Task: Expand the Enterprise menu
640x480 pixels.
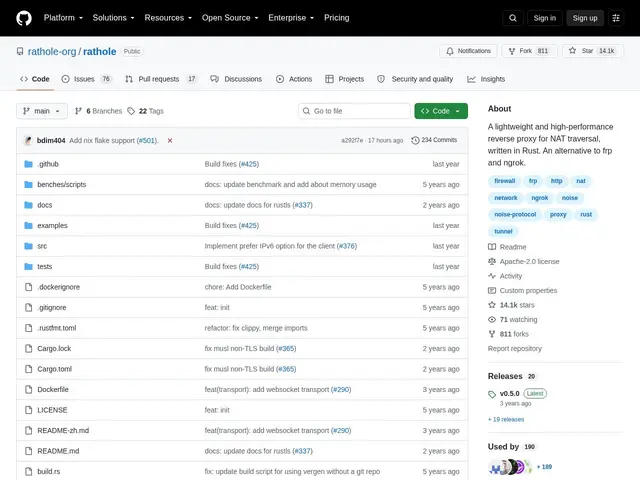Action: pyautogui.click(x=291, y=18)
